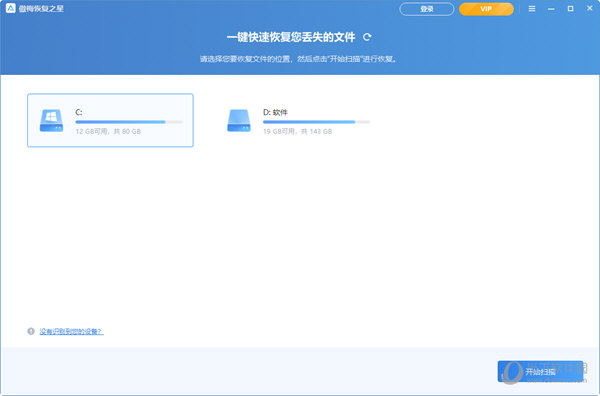Start scanning with 开始扫描 button
This screenshot has width=600, height=396.
pos(540,372)
